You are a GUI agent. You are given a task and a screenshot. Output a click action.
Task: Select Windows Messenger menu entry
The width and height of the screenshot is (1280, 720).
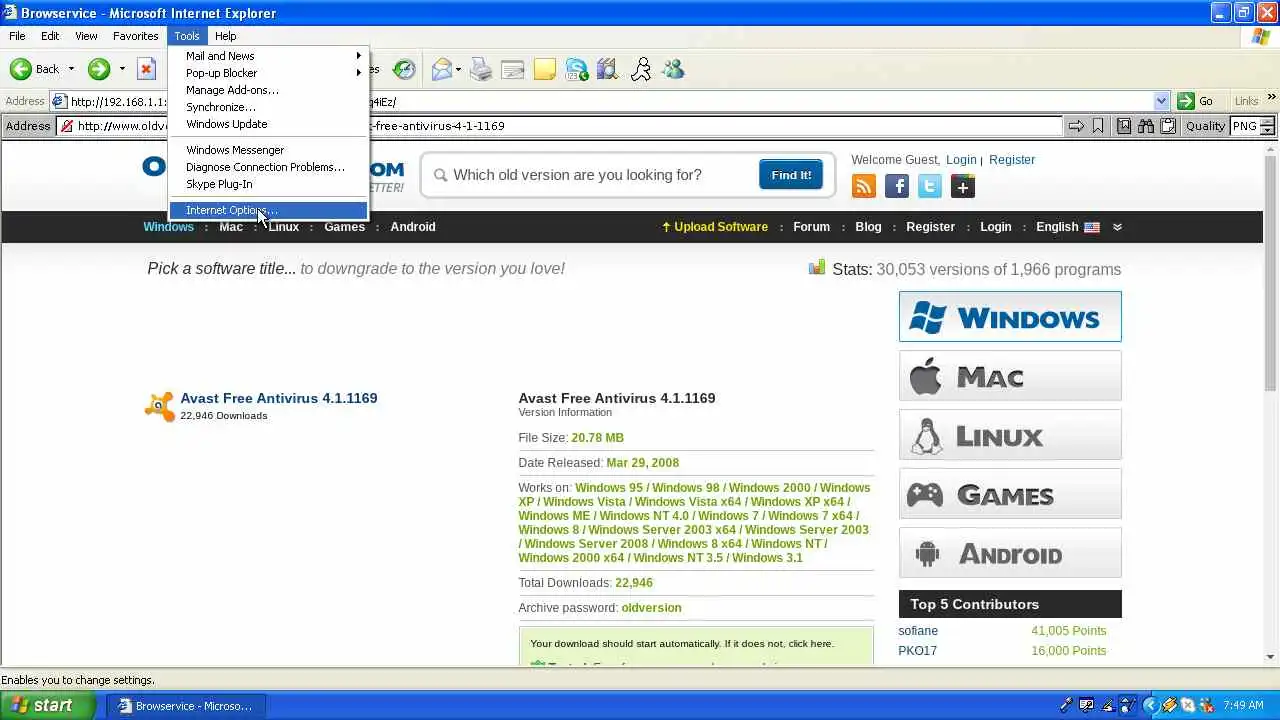[x=269, y=150]
